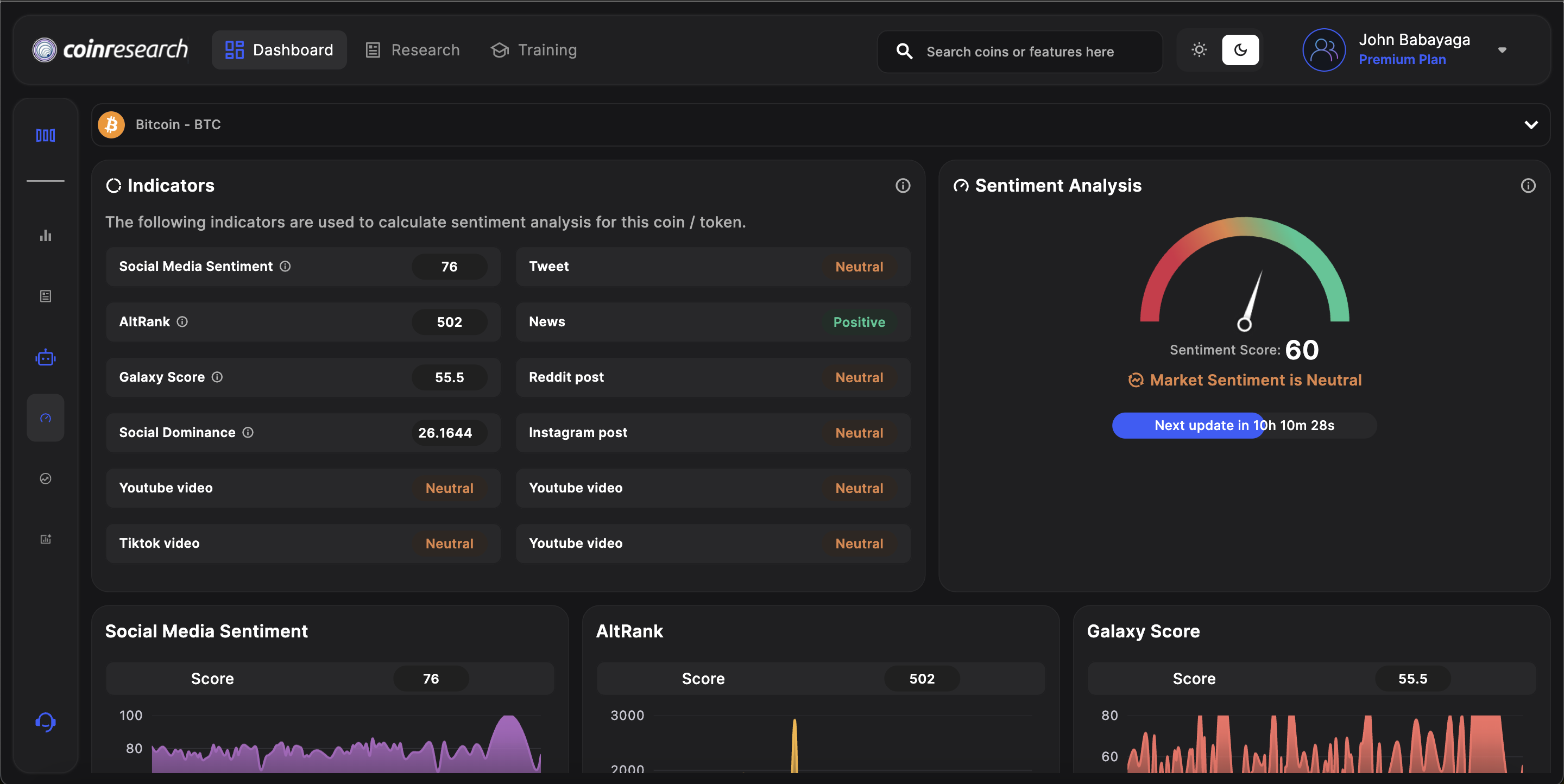Expand the John Babayaga account dropdown
This screenshot has height=784, width=1564.
point(1502,50)
